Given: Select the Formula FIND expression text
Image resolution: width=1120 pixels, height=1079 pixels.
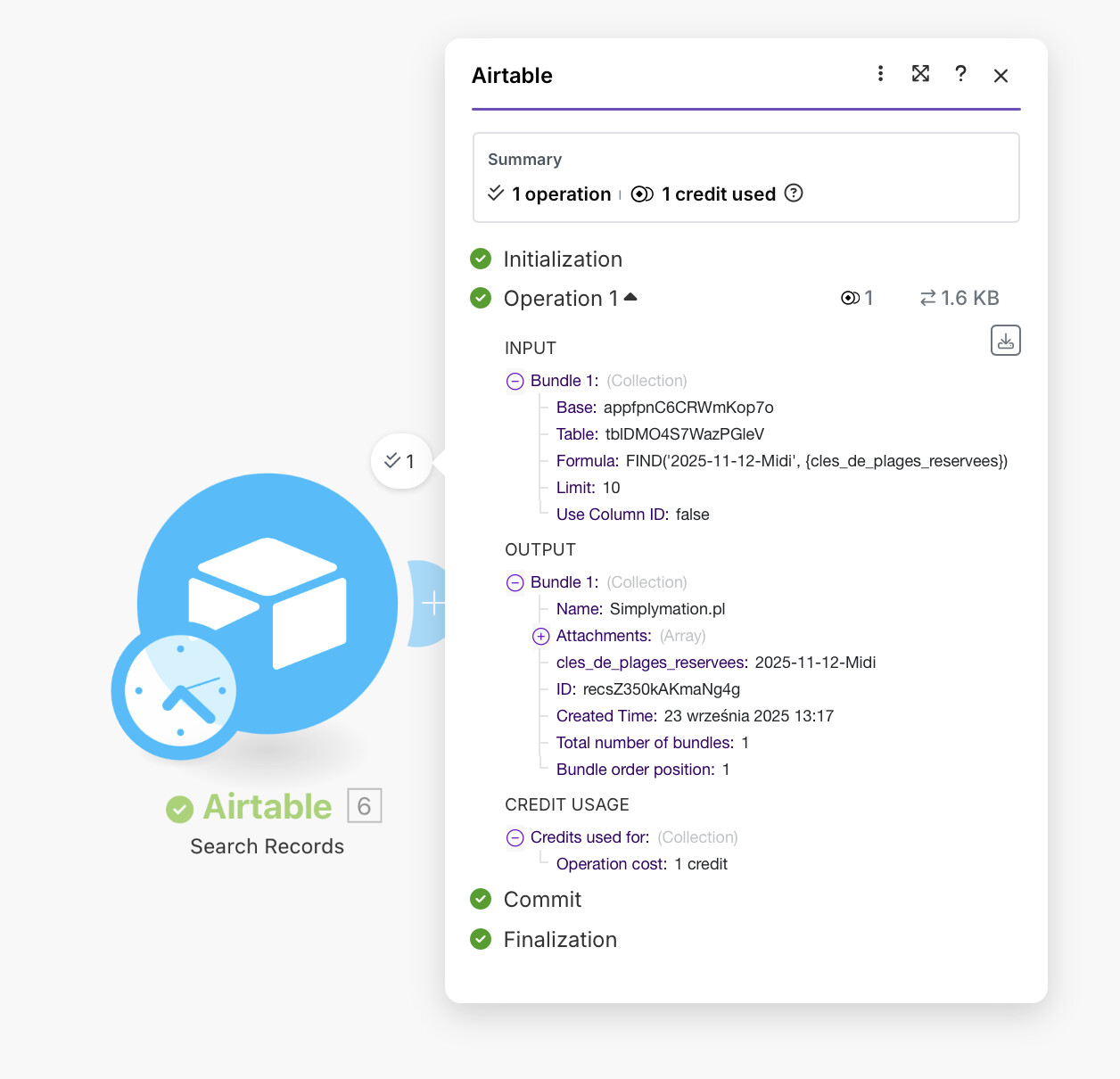Looking at the screenshot, I should (x=817, y=461).
